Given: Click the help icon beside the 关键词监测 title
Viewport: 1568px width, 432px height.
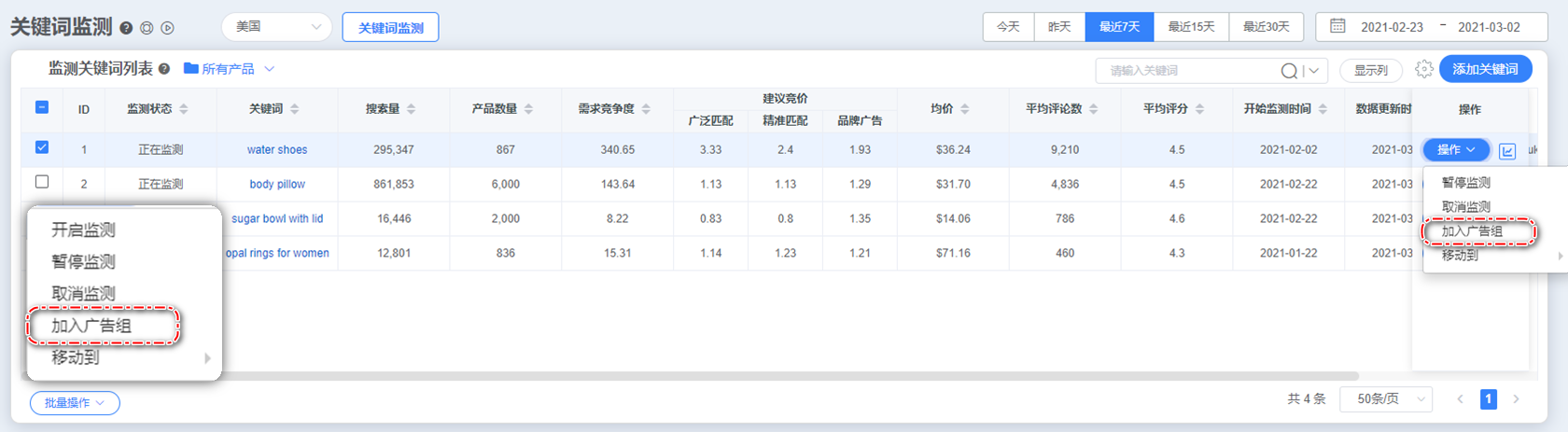Looking at the screenshot, I should pyautogui.click(x=126, y=28).
